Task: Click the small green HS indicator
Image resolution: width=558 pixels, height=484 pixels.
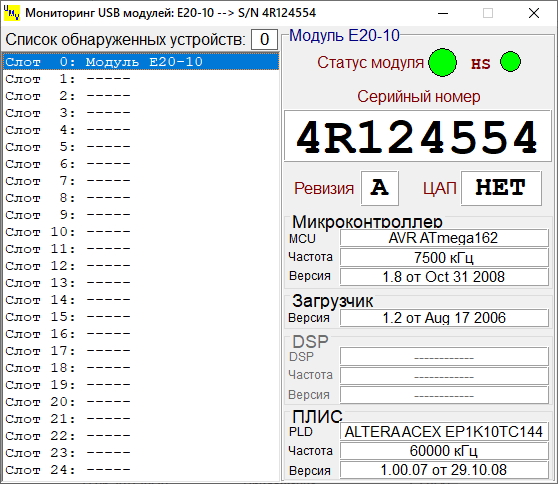Action: (x=510, y=62)
